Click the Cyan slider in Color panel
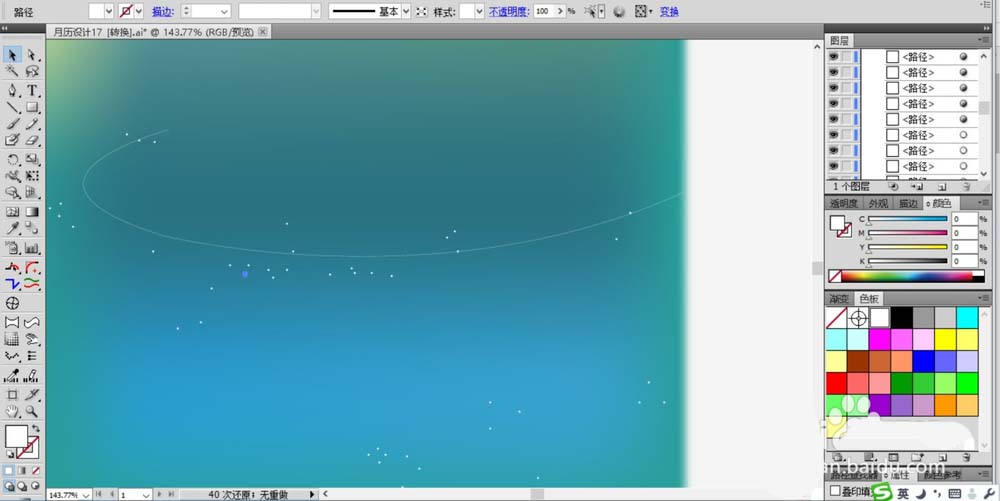 click(x=908, y=219)
